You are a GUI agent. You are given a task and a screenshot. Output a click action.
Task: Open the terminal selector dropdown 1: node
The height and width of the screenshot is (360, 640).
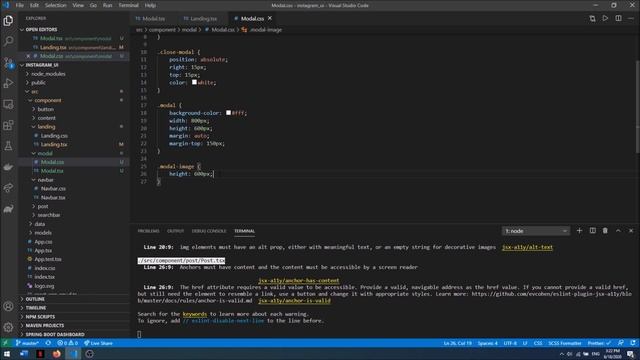536,231
